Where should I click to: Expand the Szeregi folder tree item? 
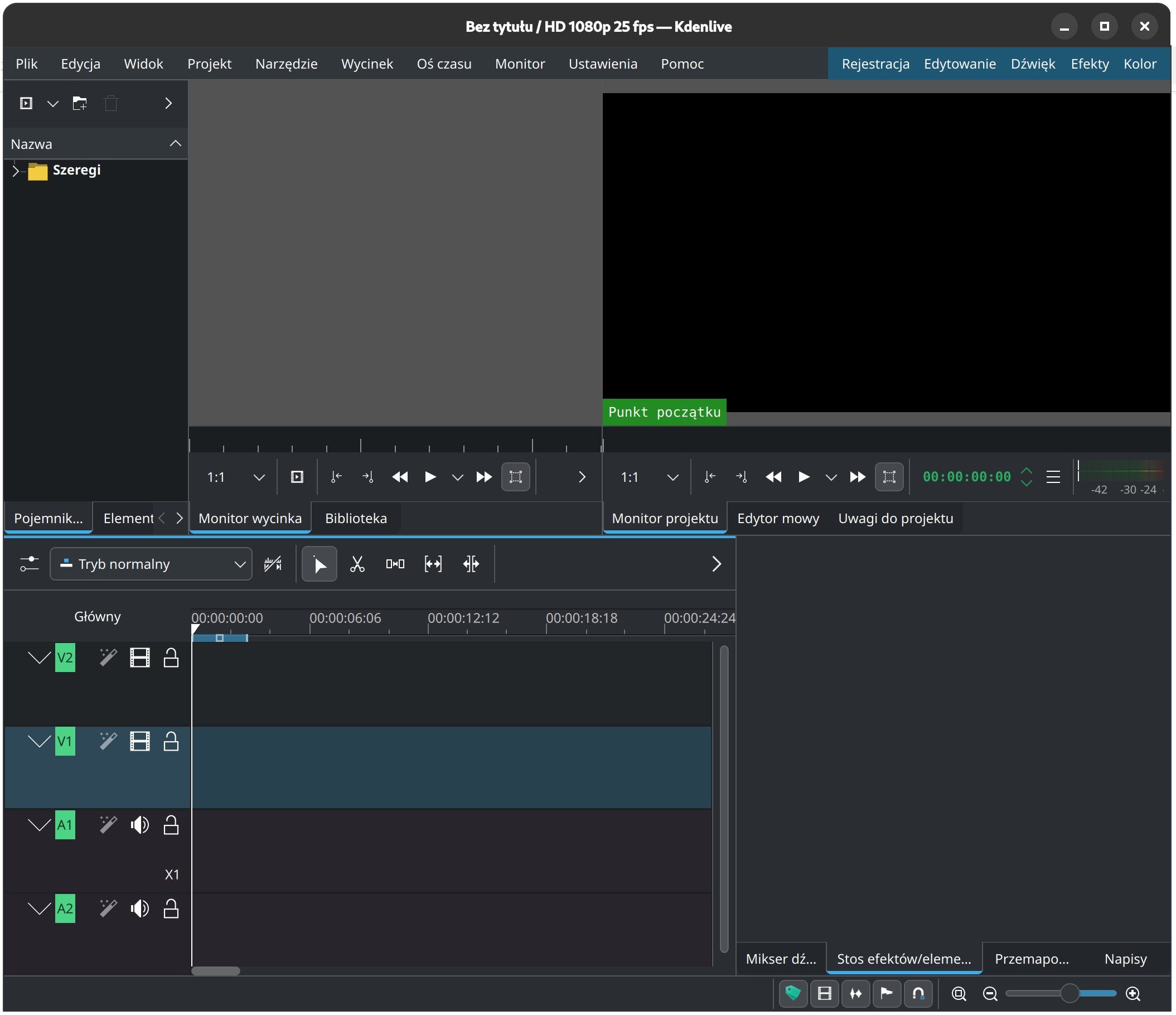click(x=16, y=170)
